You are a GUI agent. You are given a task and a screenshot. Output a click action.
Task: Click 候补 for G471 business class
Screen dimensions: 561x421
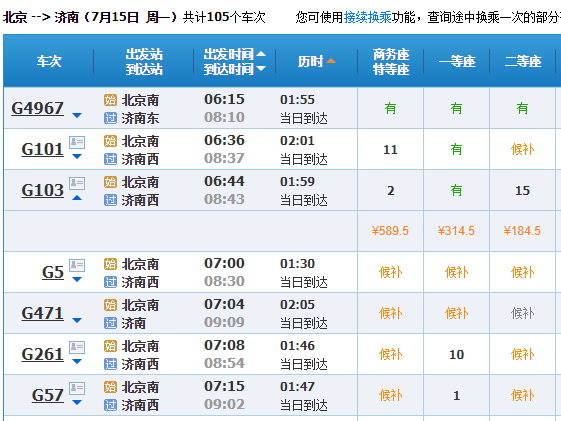coord(391,313)
